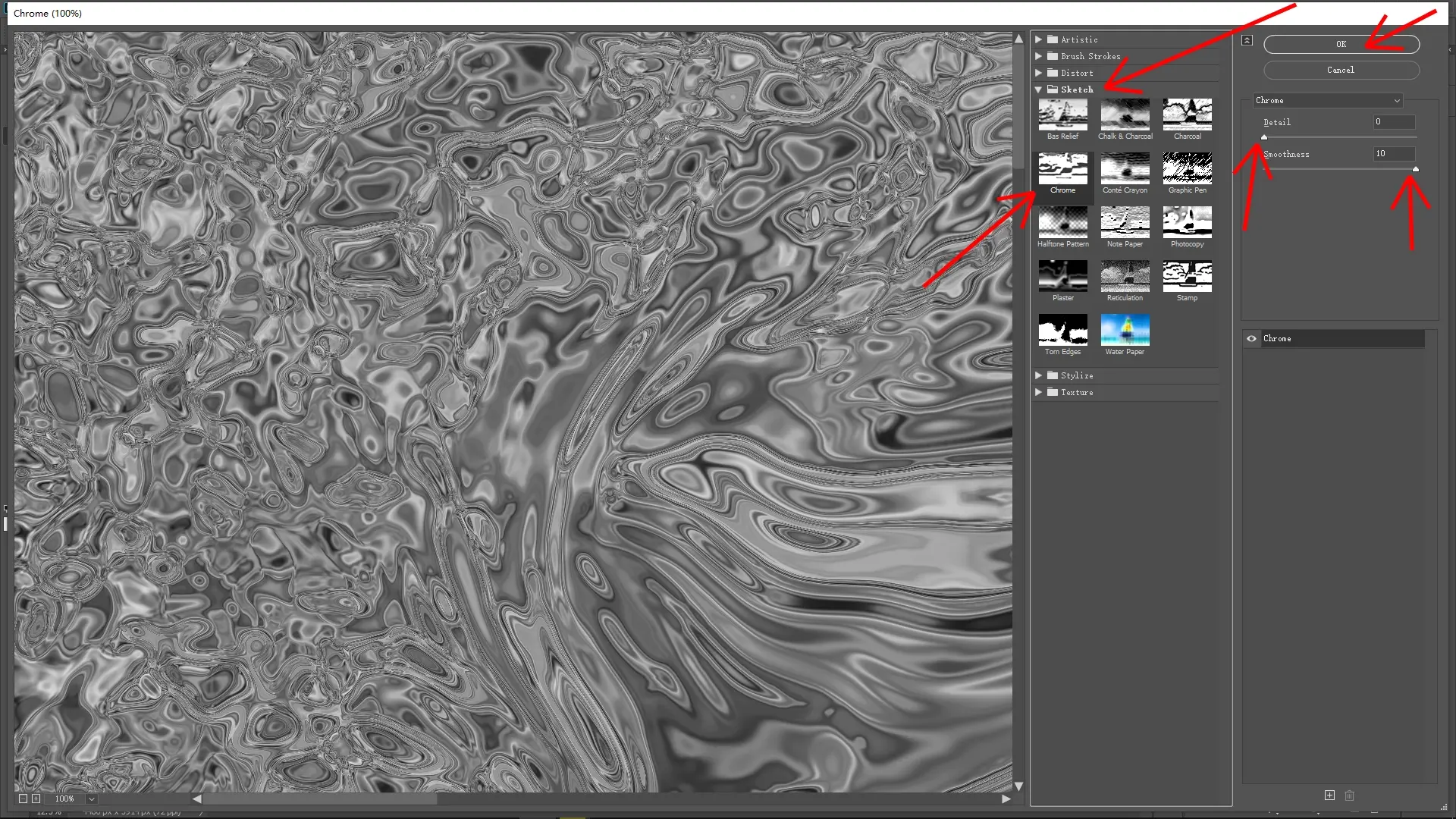Select the Bas Relief filter

[1062, 115]
